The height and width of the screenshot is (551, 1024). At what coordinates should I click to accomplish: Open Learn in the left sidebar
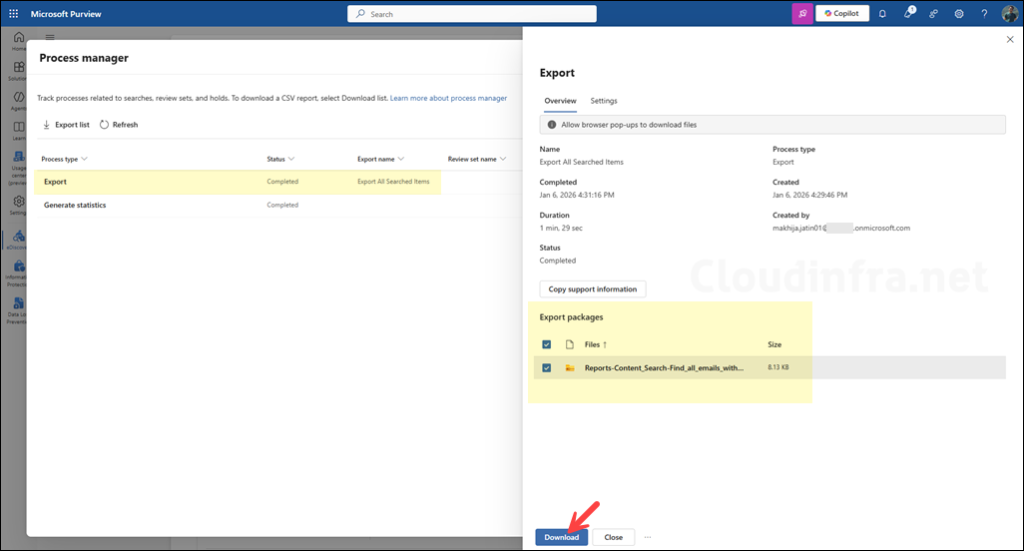[x=19, y=130]
